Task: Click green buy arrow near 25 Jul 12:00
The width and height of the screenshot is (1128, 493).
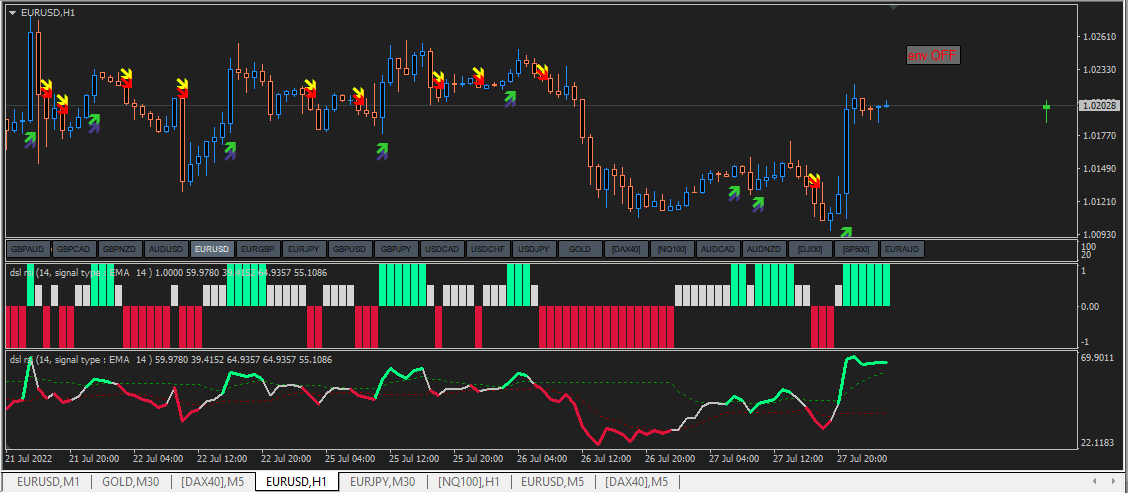Action: pyautogui.click(x=382, y=150)
